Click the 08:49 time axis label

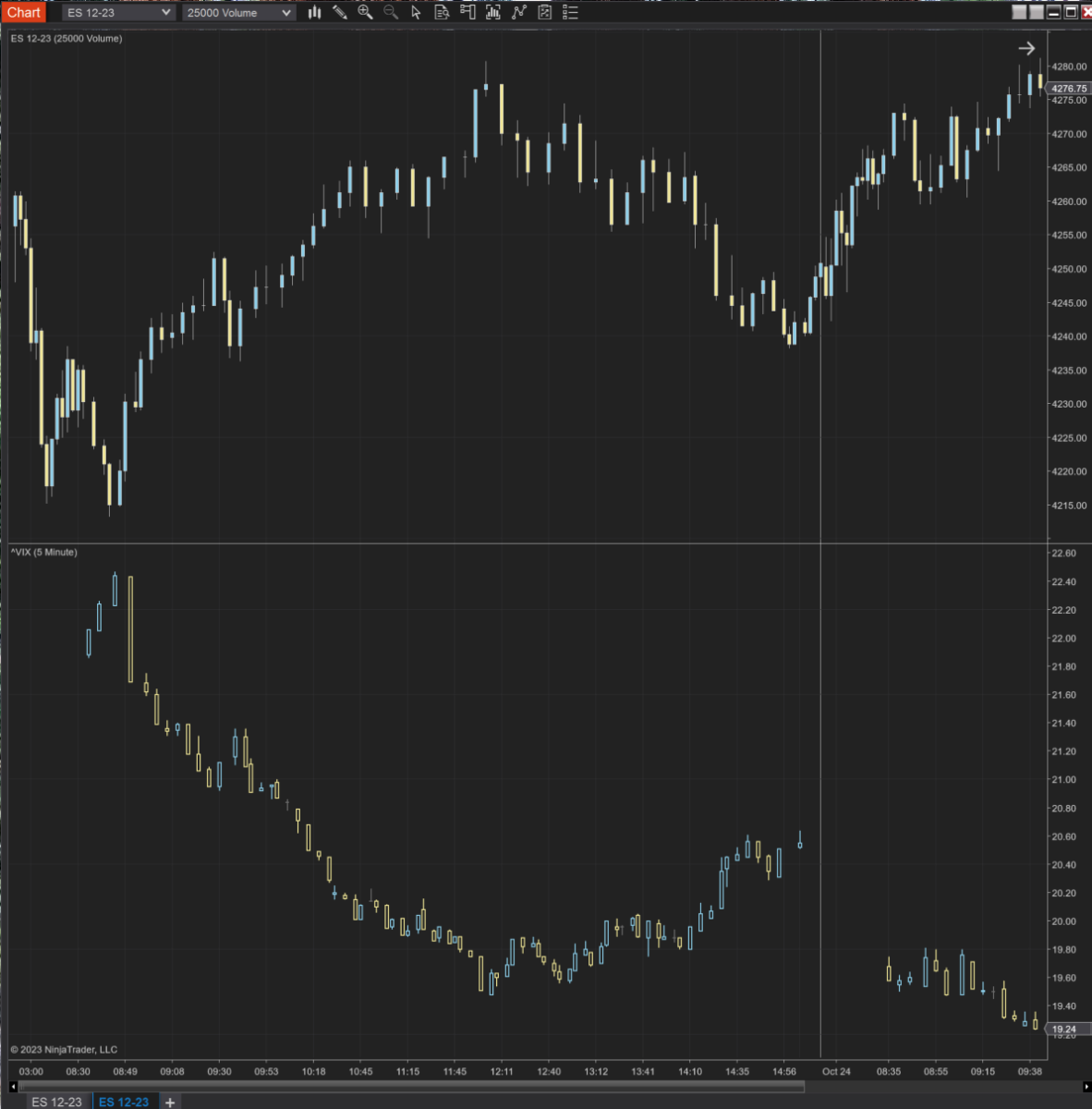126,1071
